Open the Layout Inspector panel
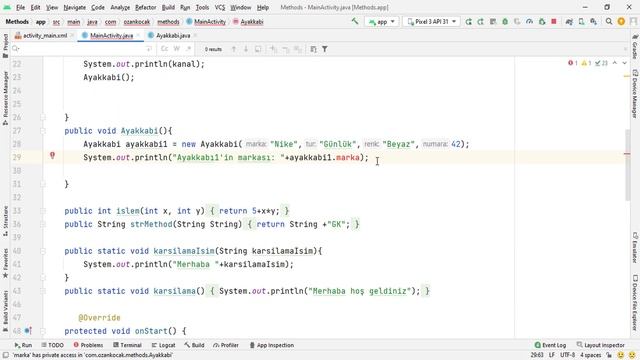This screenshot has width=640, height=360. click(600, 345)
